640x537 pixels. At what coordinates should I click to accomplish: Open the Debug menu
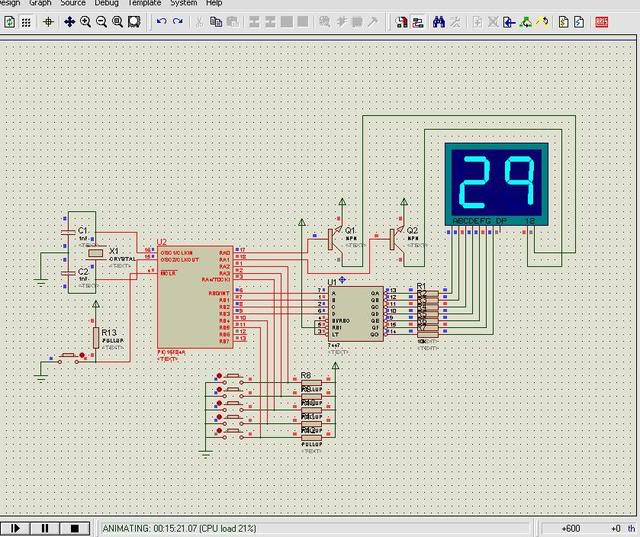tap(106, 4)
